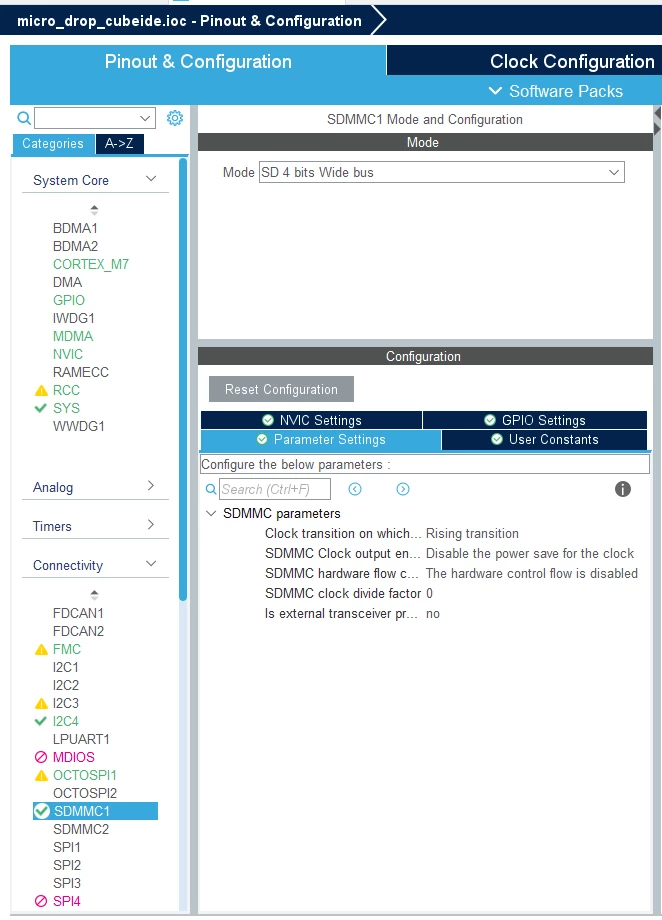Click the warning icon beside OCTOSPI1
Viewport: 662px width, 920px height.
[41, 775]
